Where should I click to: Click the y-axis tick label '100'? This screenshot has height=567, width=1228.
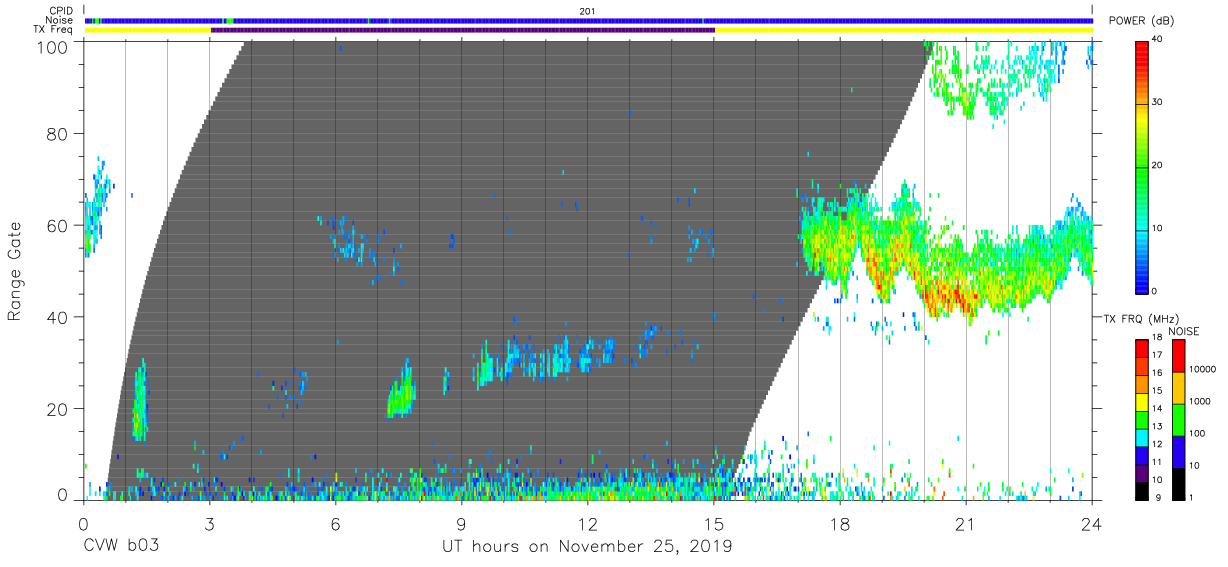click(x=54, y=47)
